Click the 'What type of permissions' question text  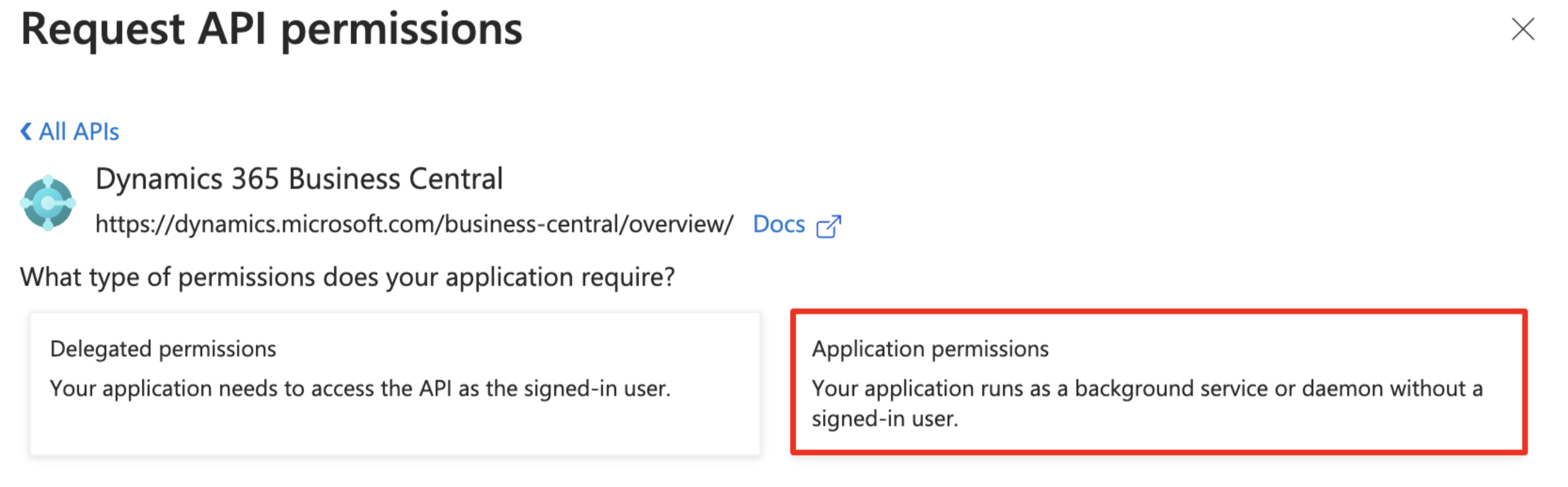[348, 277]
